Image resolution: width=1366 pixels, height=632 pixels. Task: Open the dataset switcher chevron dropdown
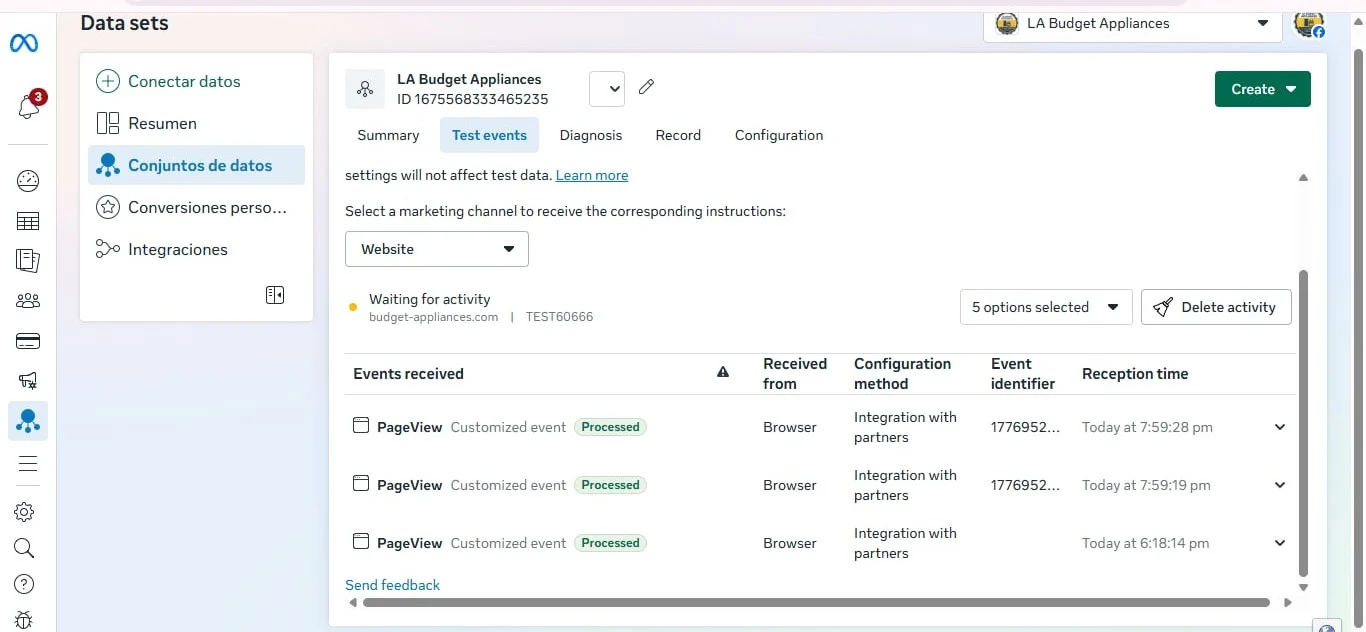coord(607,88)
